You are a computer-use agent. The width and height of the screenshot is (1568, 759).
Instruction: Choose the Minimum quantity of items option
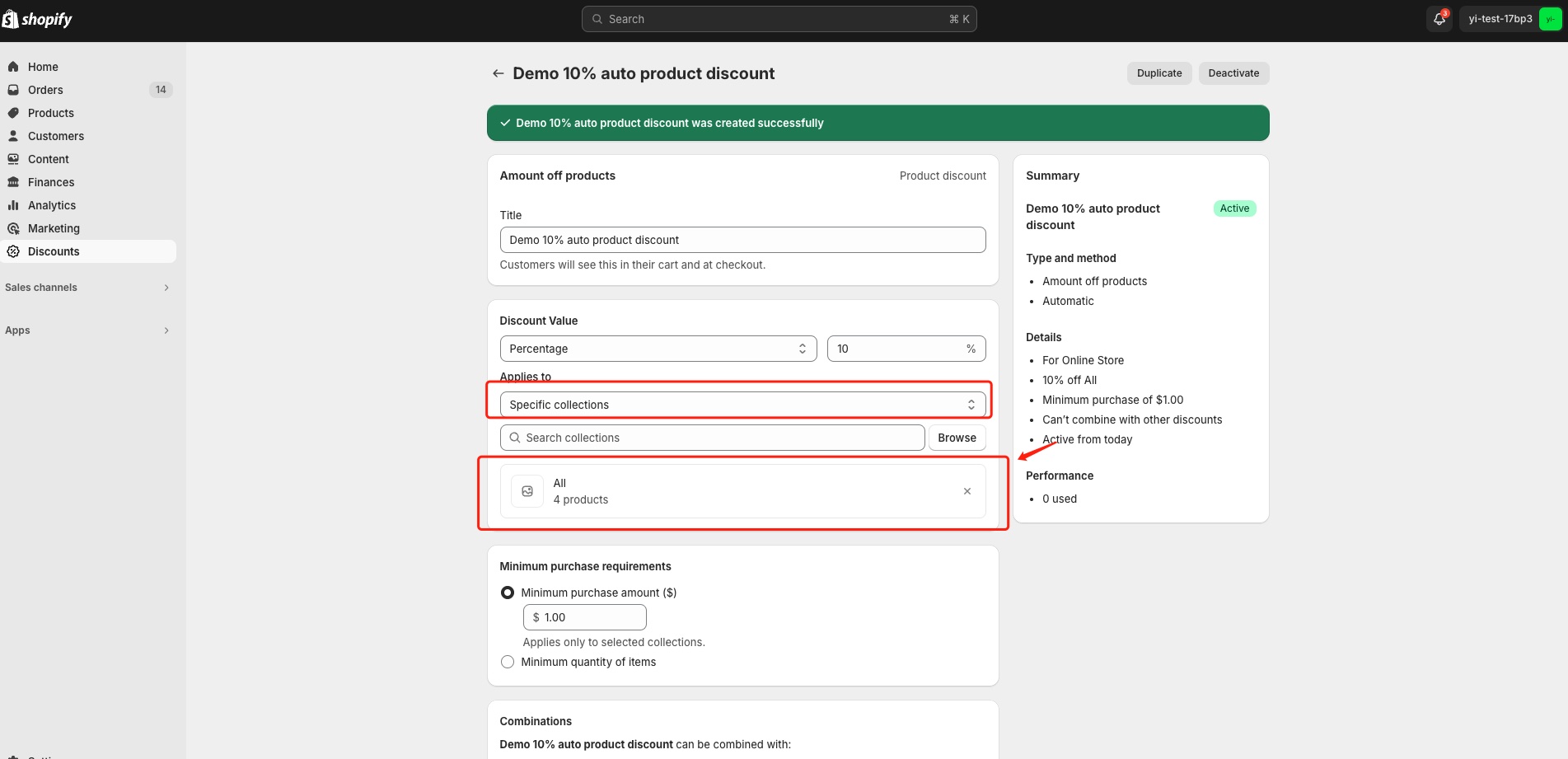[508, 662]
